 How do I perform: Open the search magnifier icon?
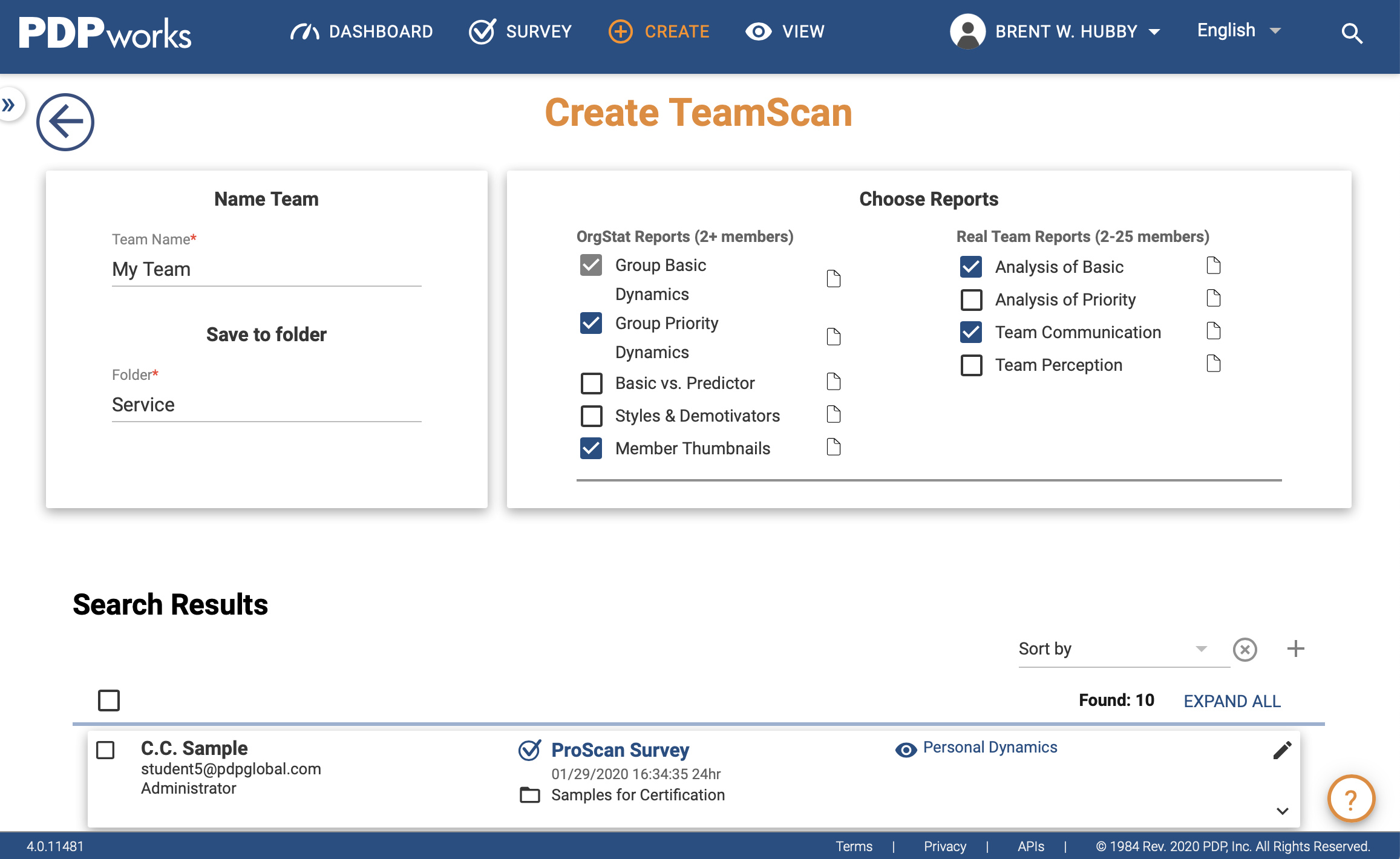(x=1352, y=33)
